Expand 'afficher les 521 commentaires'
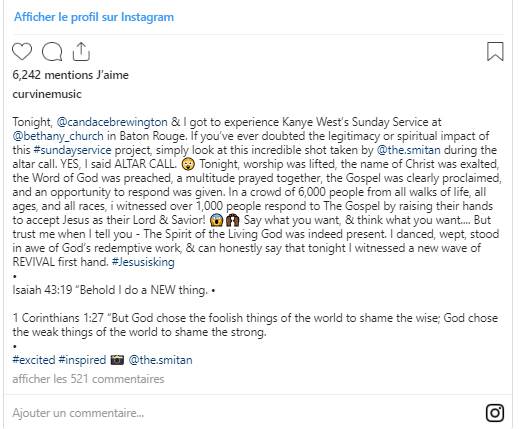Viewport: 519px width, 429px height. [x=88, y=379]
